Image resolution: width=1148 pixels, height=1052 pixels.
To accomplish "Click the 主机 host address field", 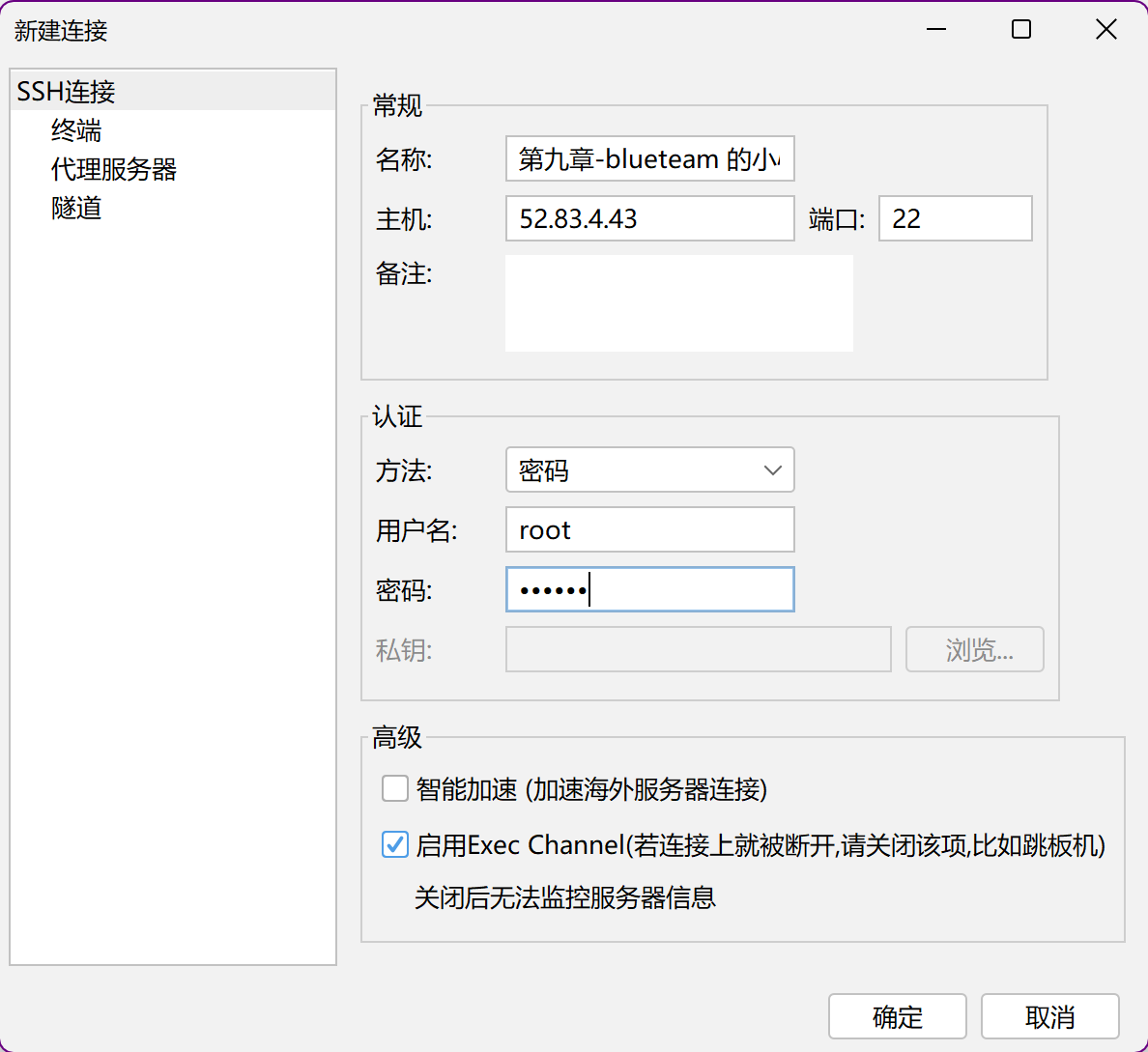I will pyautogui.click(x=649, y=219).
